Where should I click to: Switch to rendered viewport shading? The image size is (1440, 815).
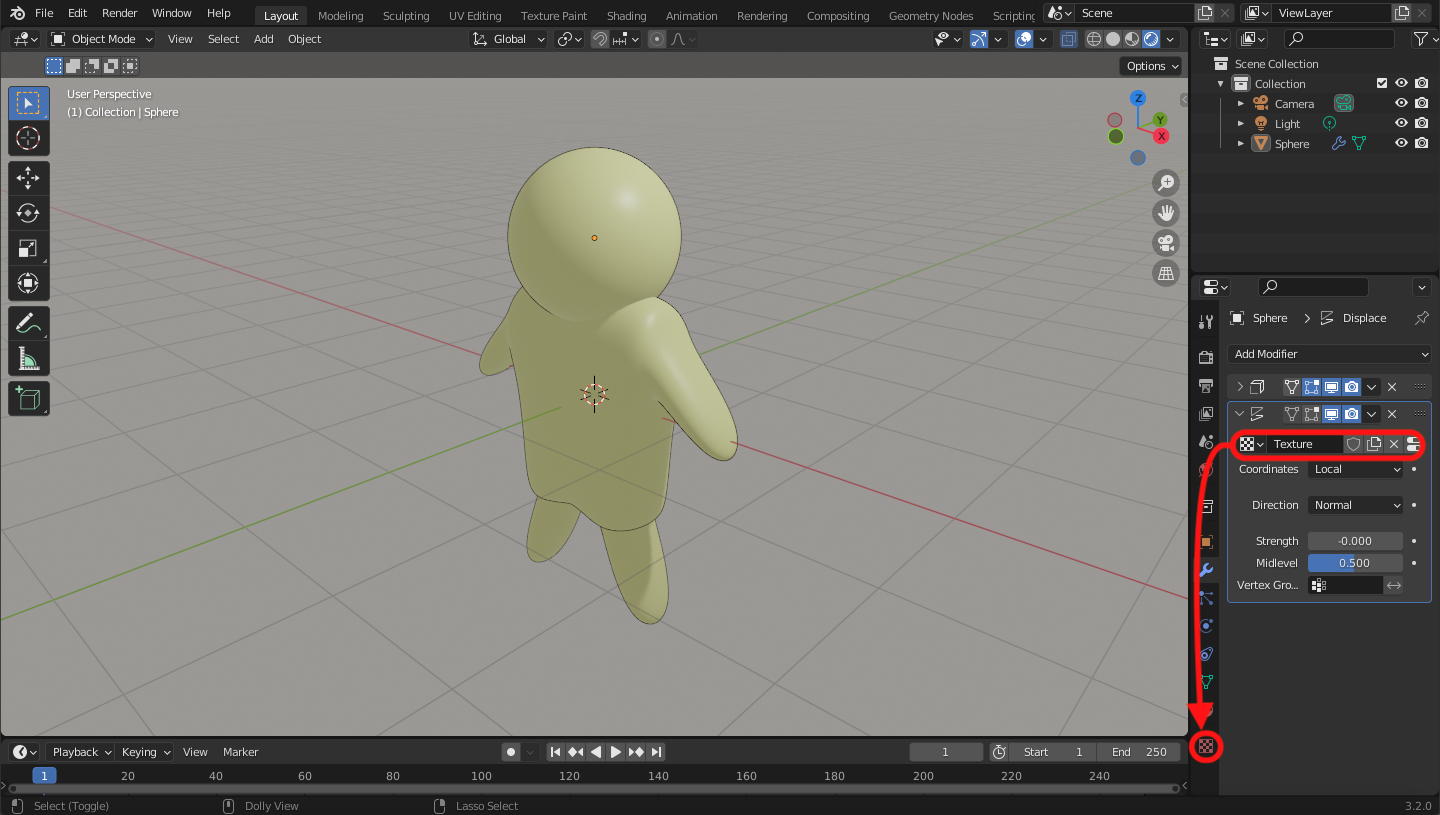coord(1151,39)
